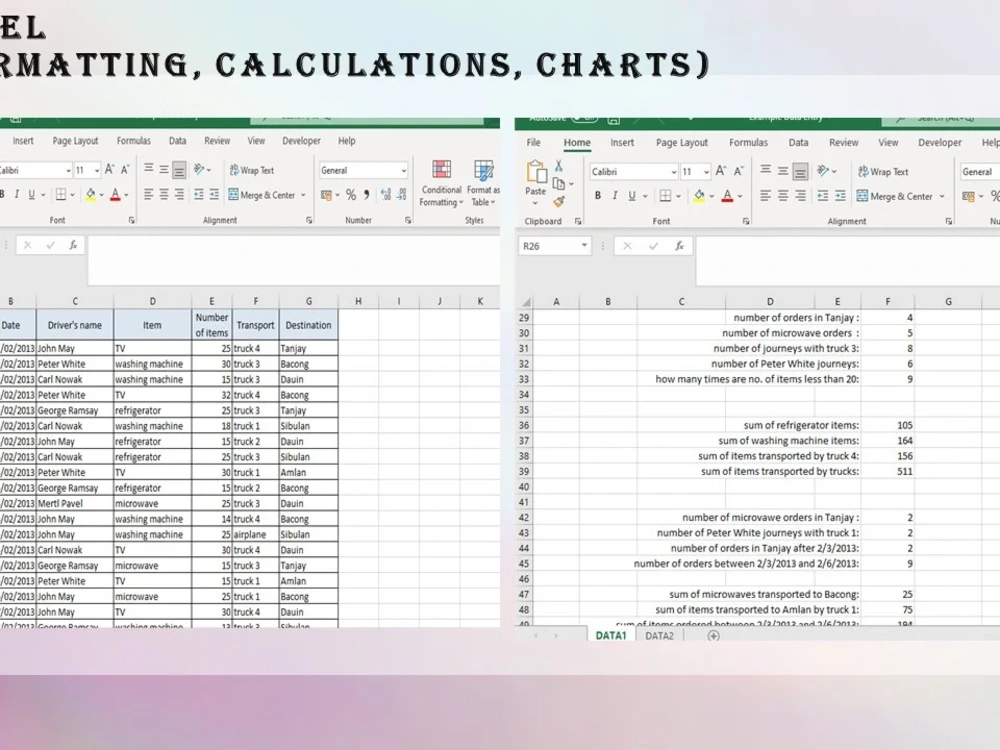
Task: Open Name Box R26 dropdown arrow
Action: pyautogui.click(x=584, y=246)
